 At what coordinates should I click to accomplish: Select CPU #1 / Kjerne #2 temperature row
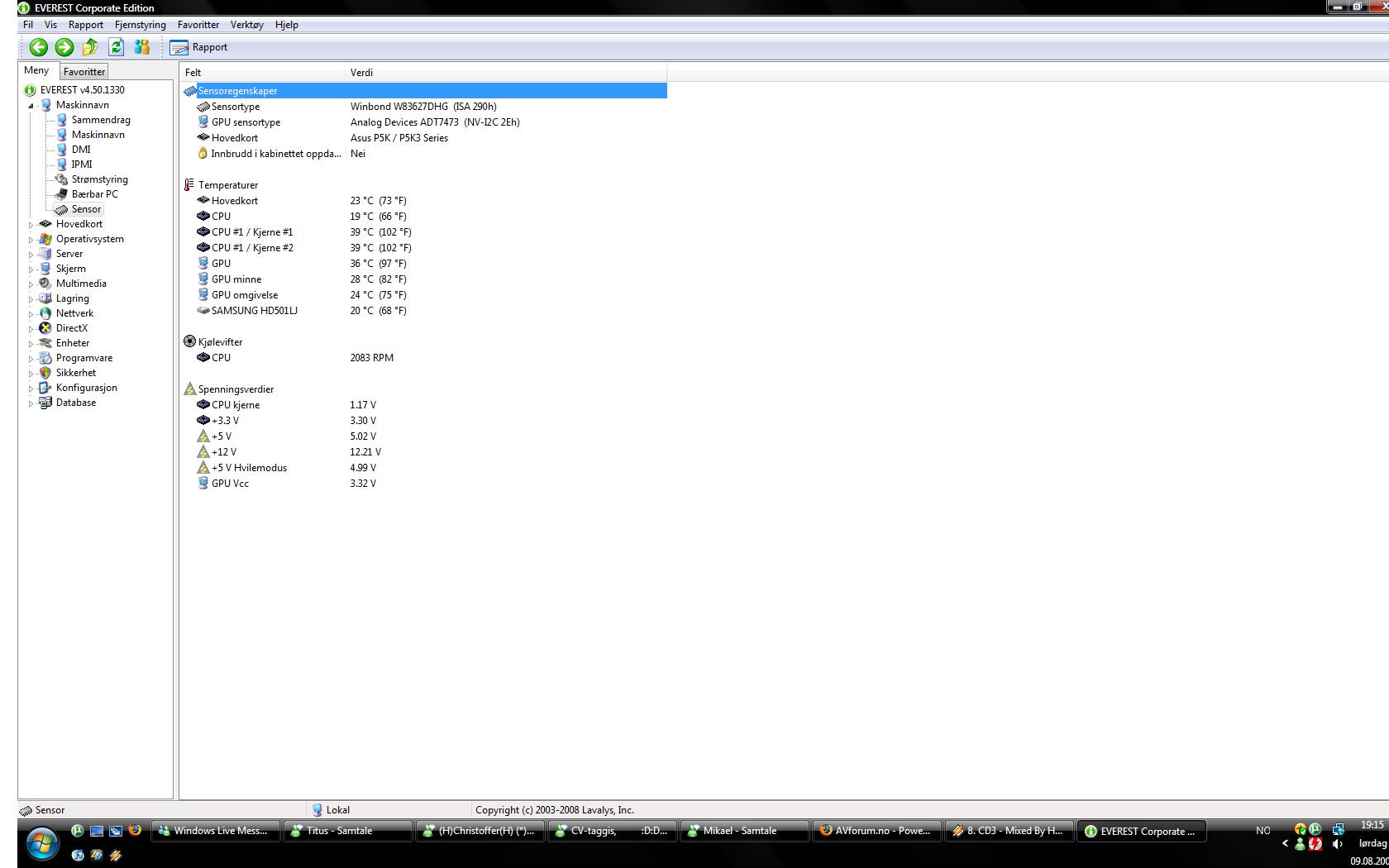pyautogui.click(x=423, y=248)
